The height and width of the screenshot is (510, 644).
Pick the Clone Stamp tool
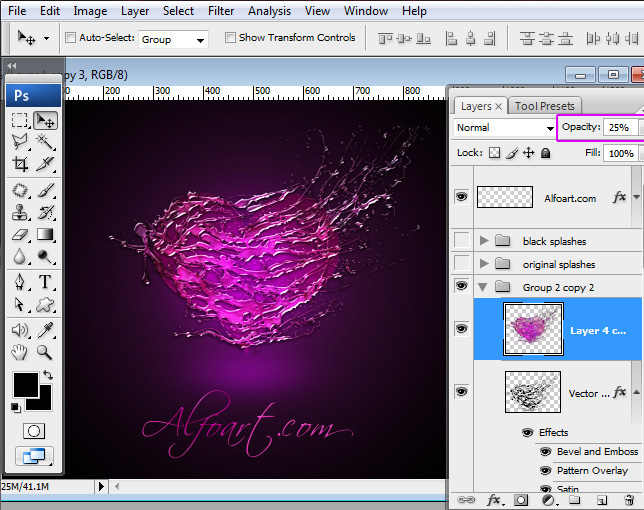pyautogui.click(x=20, y=212)
